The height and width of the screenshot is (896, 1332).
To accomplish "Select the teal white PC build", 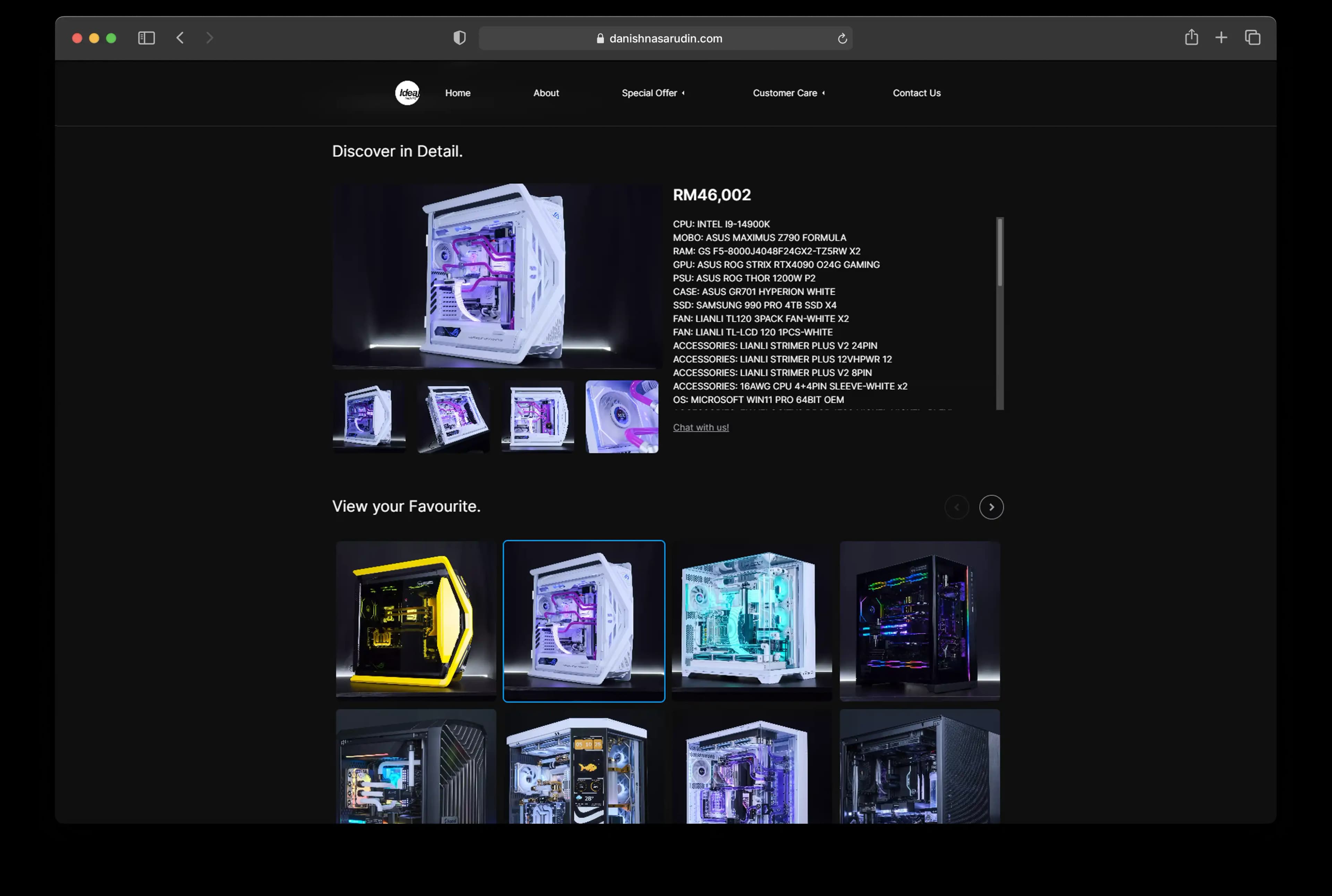I will [x=751, y=621].
